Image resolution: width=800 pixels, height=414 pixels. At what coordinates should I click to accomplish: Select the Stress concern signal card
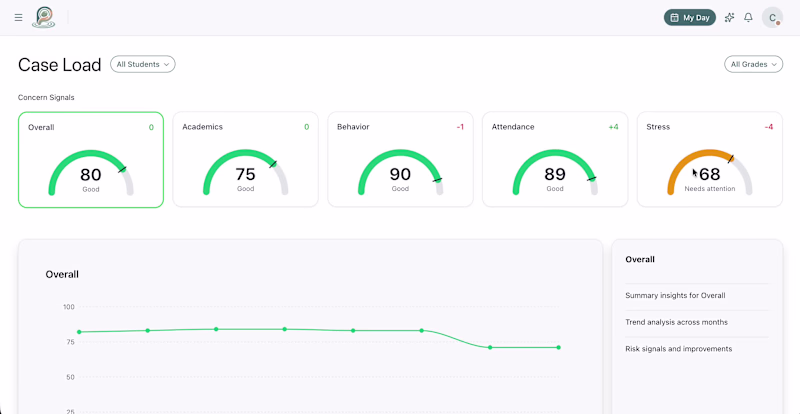710,160
